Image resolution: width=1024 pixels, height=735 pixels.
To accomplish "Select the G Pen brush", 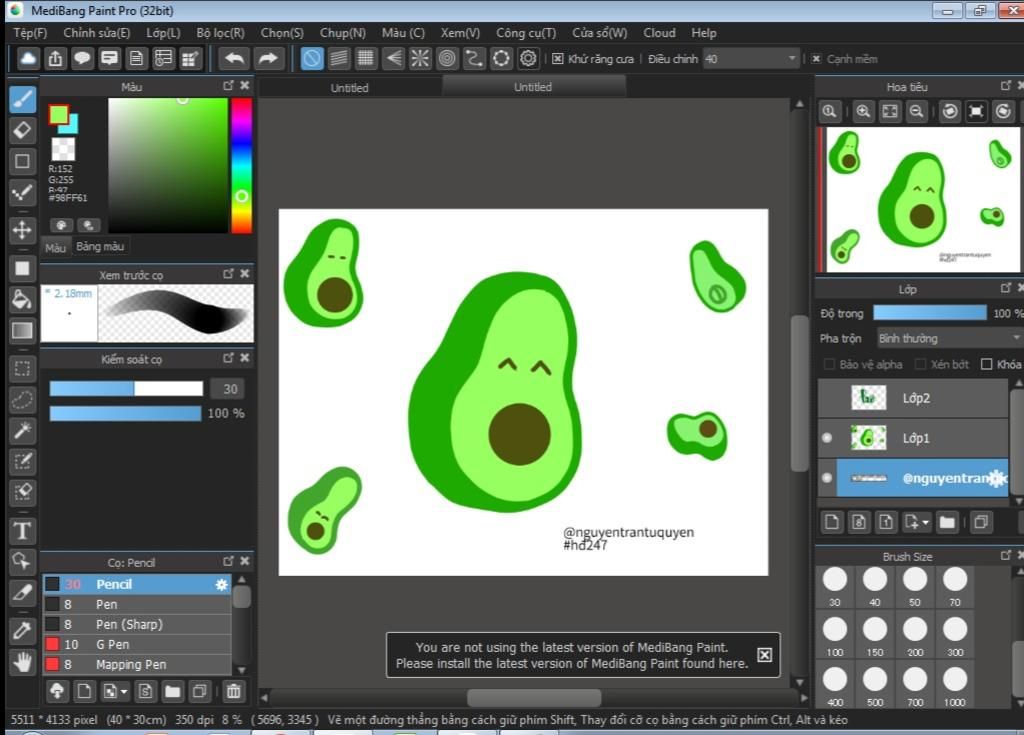I will [137, 644].
